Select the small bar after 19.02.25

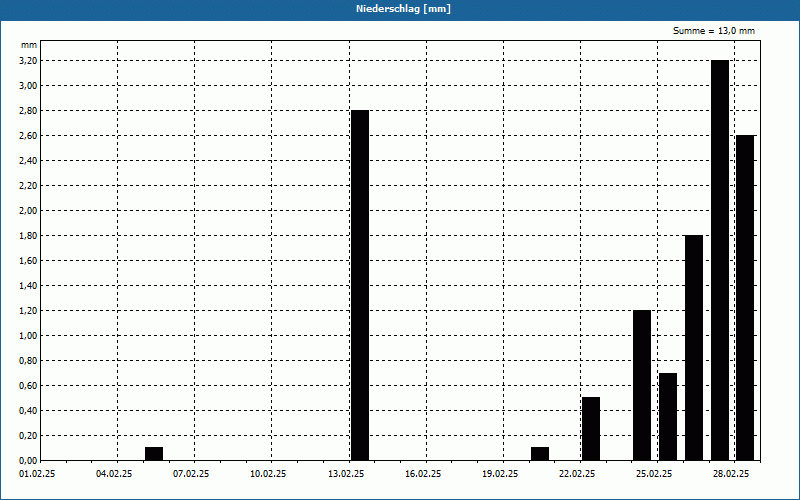[x=540, y=454]
